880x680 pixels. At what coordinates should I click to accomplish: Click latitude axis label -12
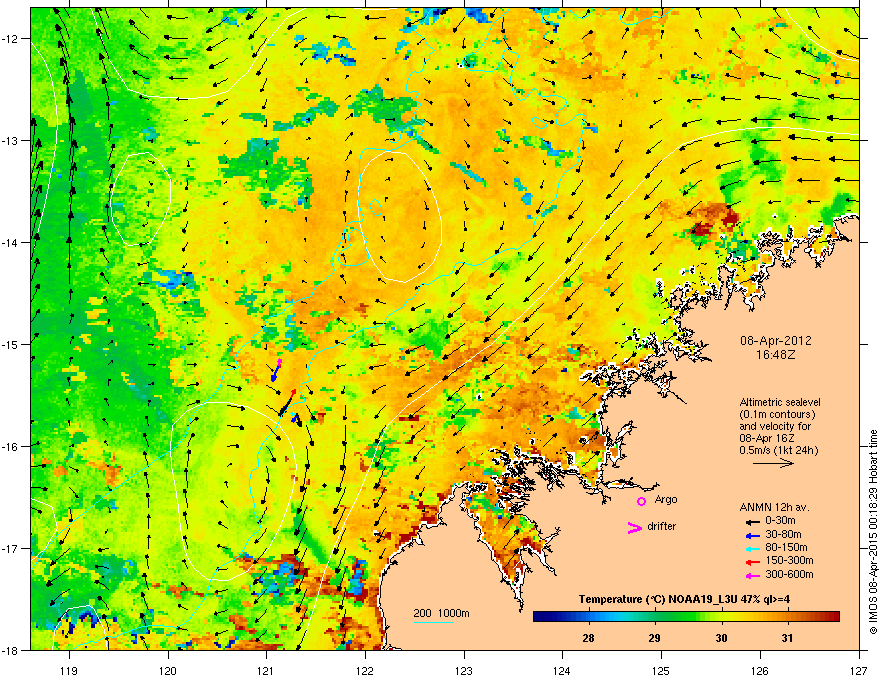[10, 38]
